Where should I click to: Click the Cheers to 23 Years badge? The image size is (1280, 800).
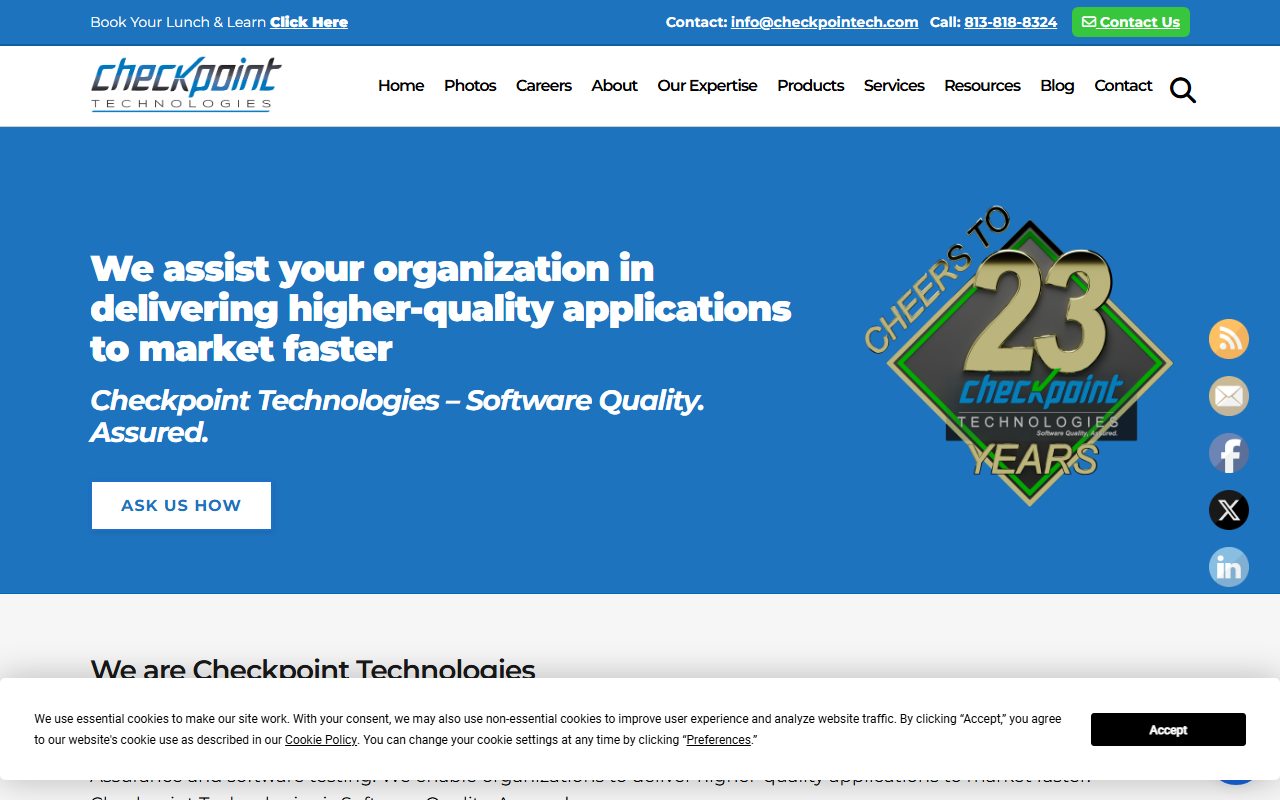[1018, 357]
